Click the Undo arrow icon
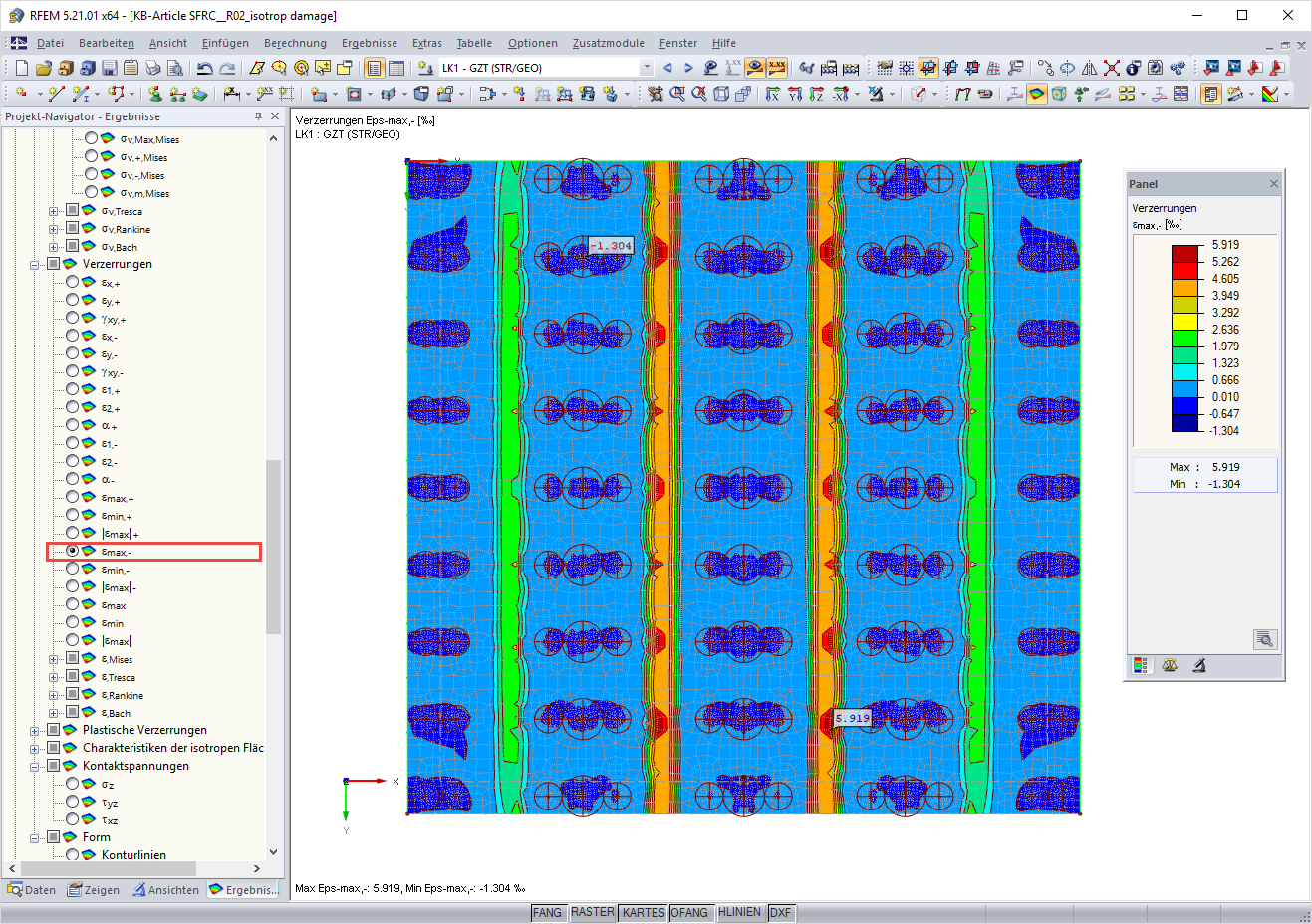Image resolution: width=1312 pixels, height=924 pixels. tap(204, 68)
